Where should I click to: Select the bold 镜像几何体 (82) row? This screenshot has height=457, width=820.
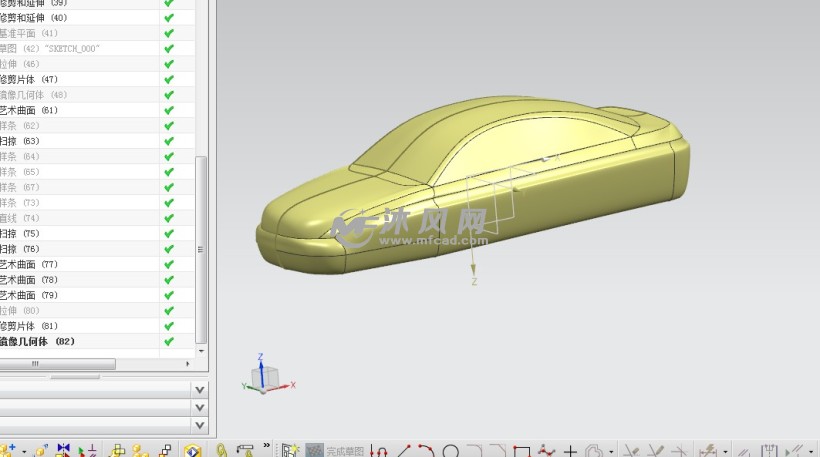[97, 341]
